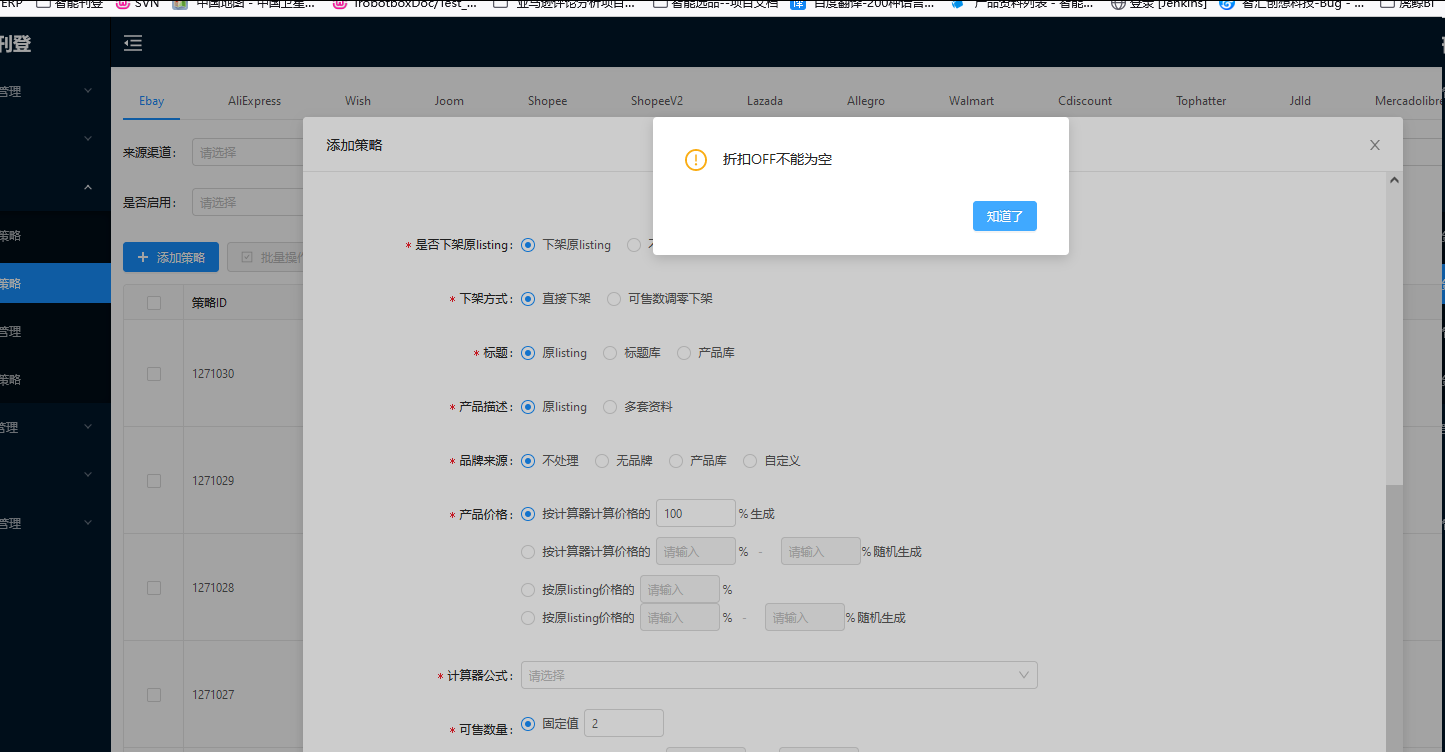Open the Wish platform tab
Viewport: 1445px width, 752px height.
point(358,101)
